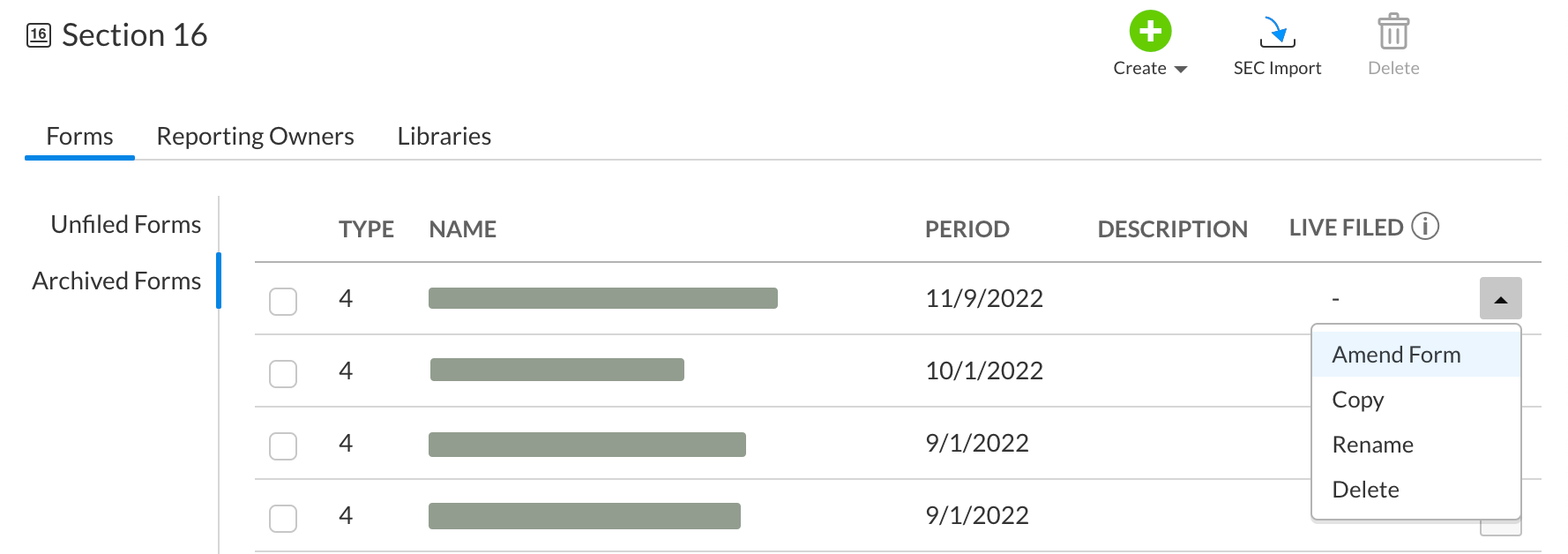
Task: Choose Amend Form from the menu
Action: [1396, 355]
